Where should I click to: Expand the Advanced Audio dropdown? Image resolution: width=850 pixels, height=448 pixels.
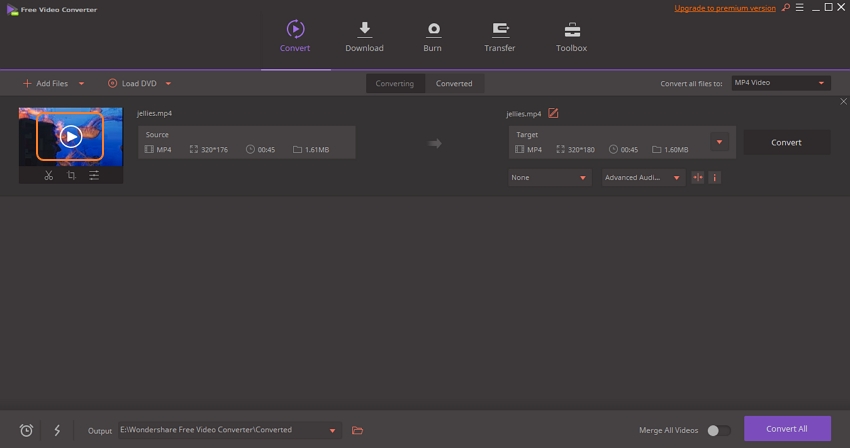[x=643, y=178]
